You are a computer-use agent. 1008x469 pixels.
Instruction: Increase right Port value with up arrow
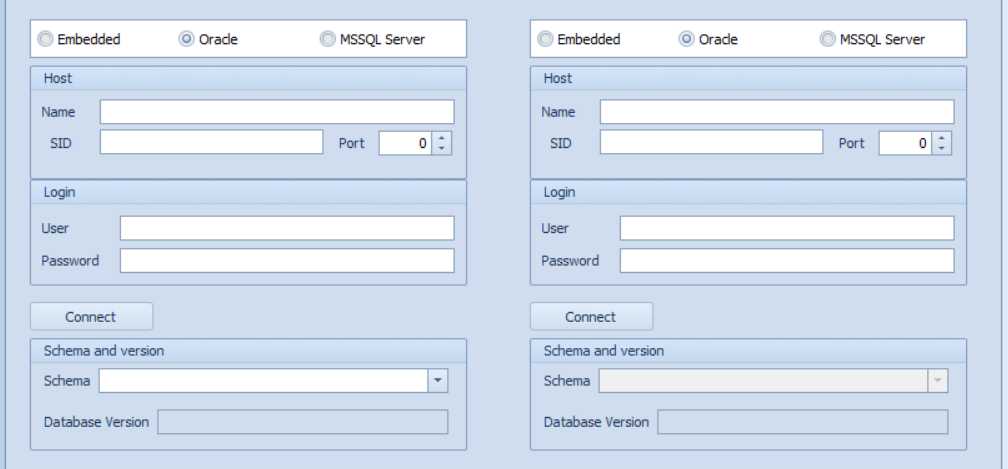pyautogui.click(x=942, y=137)
